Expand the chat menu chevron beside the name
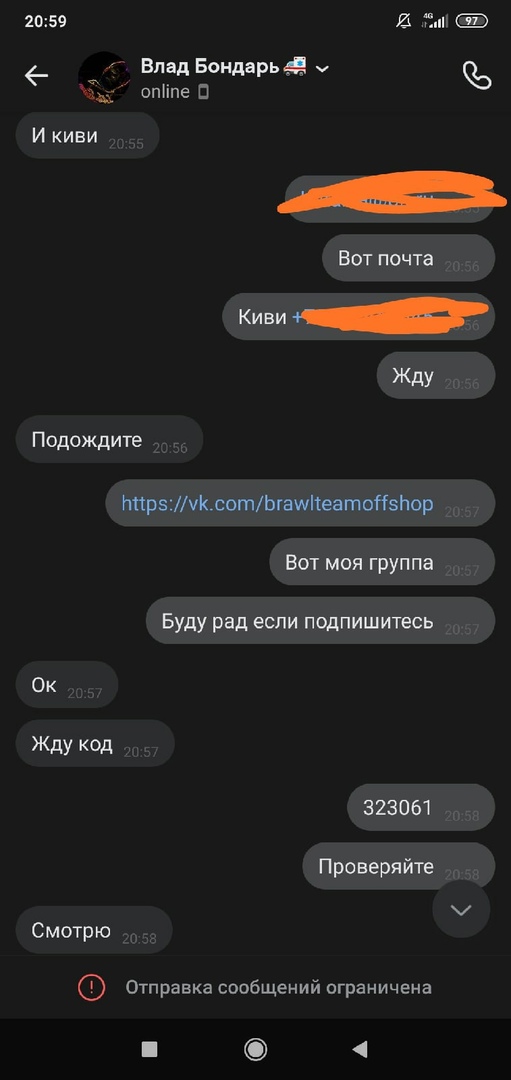511x1080 pixels. (322, 68)
